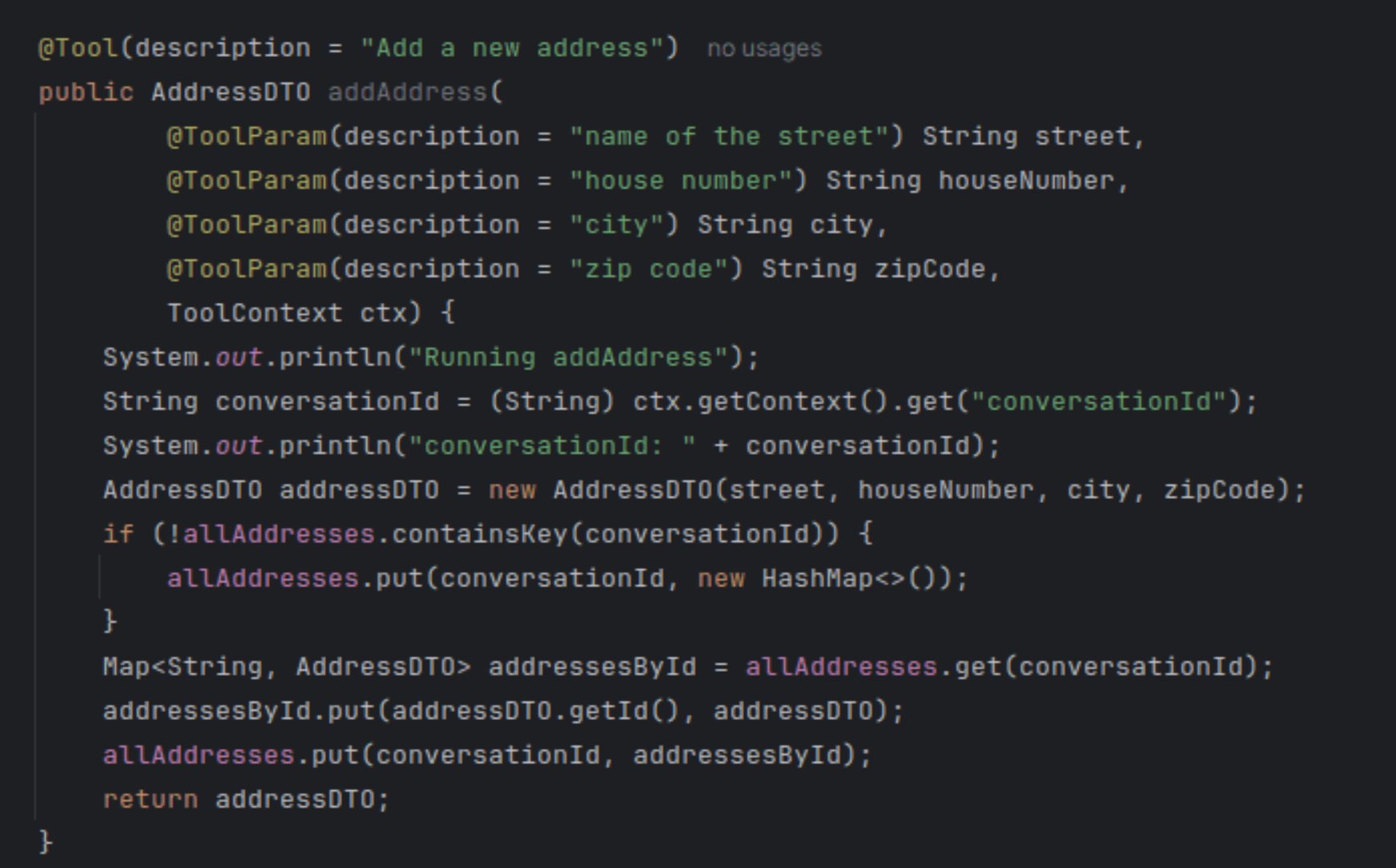Image resolution: width=1396 pixels, height=868 pixels.
Task: Click the "Running addAddress" string literal
Action: (x=567, y=358)
